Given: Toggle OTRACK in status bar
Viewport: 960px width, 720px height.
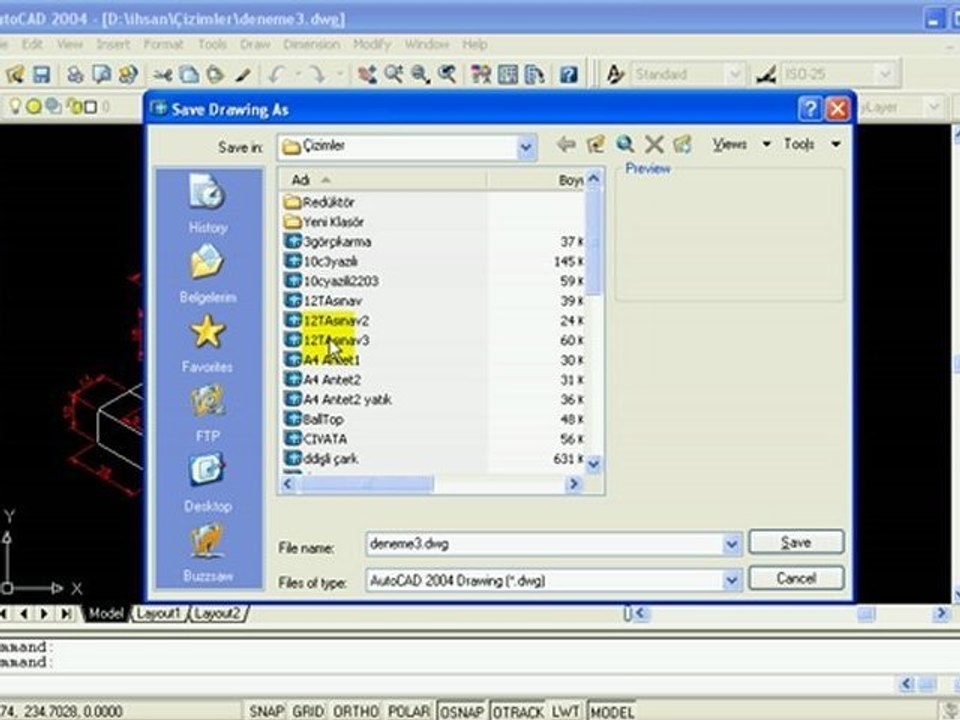Looking at the screenshot, I should (x=518, y=711).
